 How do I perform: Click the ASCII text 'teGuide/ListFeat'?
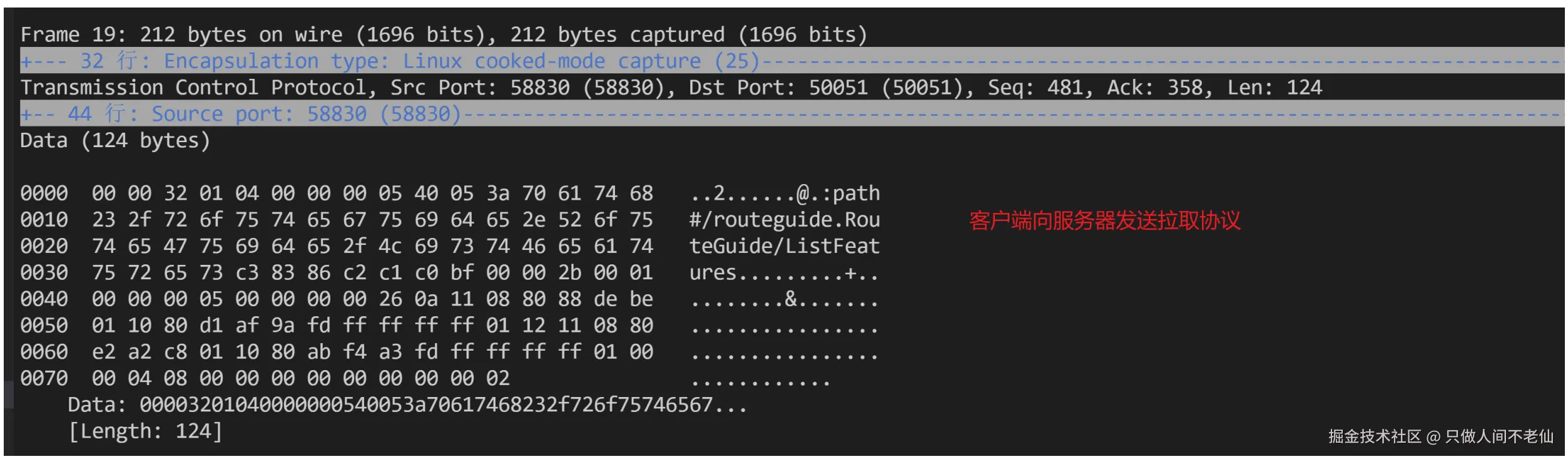[x=784, y=246]
